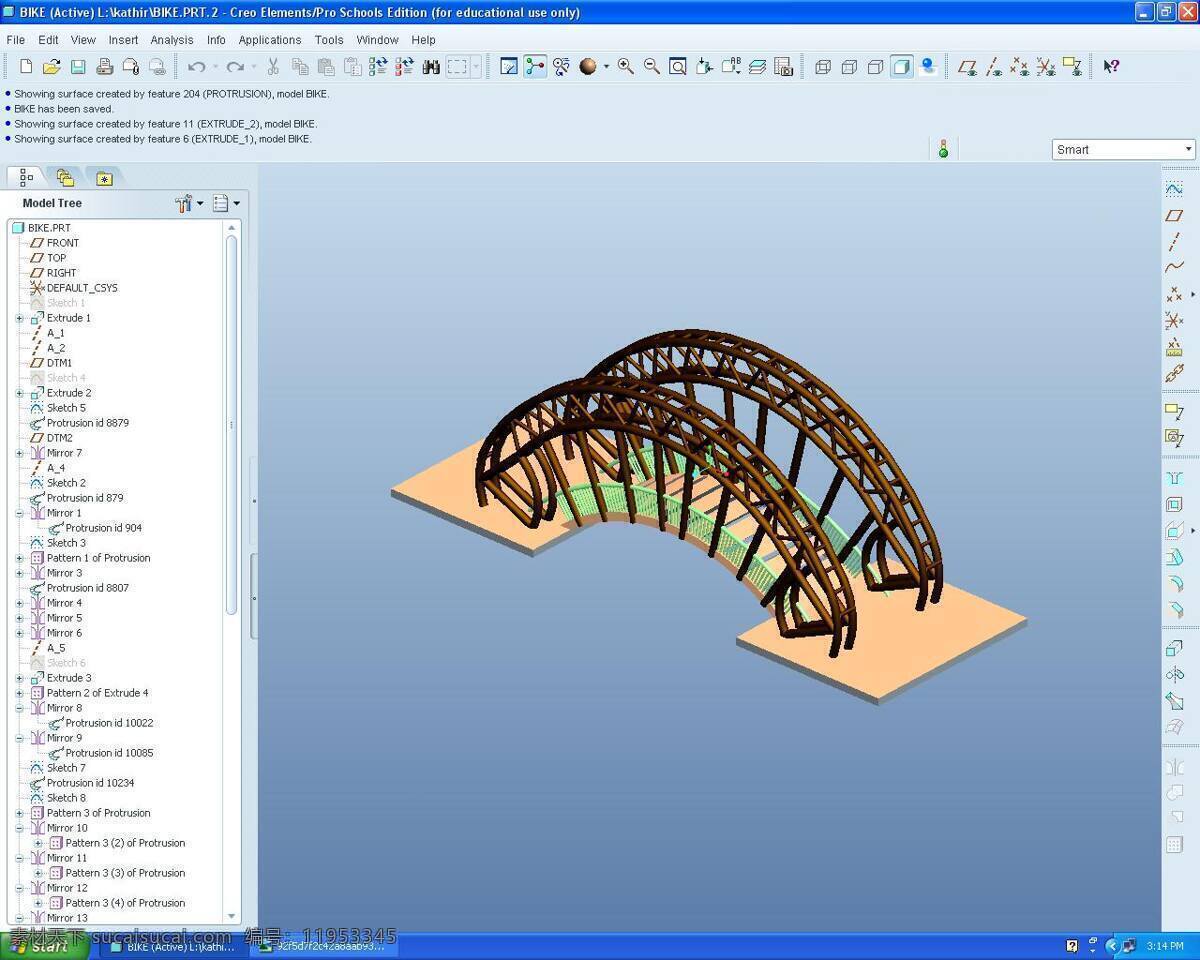1200x960 pixels.
Task: Open the context-sensitive help icon
Action: [x=1111, y=67]
